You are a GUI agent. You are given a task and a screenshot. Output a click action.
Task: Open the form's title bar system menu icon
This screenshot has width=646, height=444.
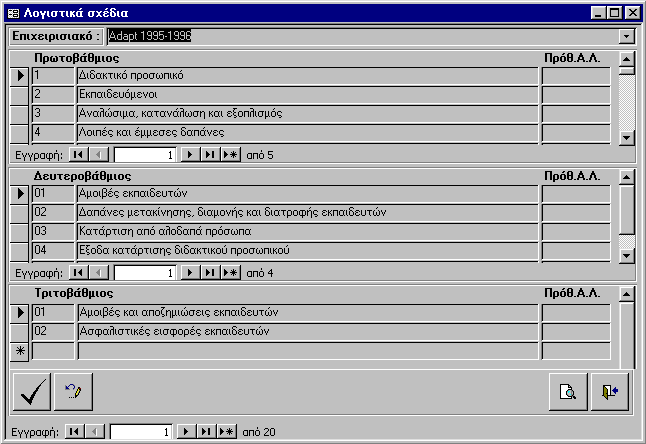[x=12, y=11]
